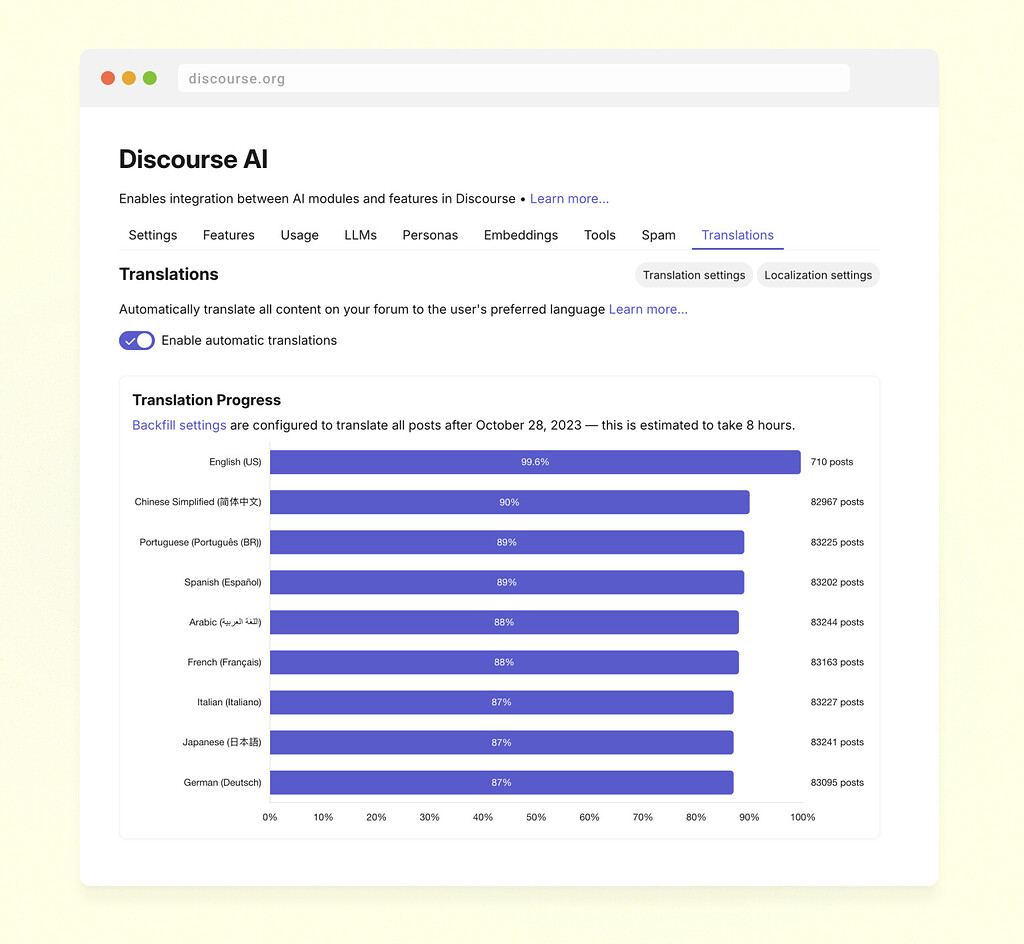Switch to the Features tab
1024x944 pixels.
pos(228,236)
